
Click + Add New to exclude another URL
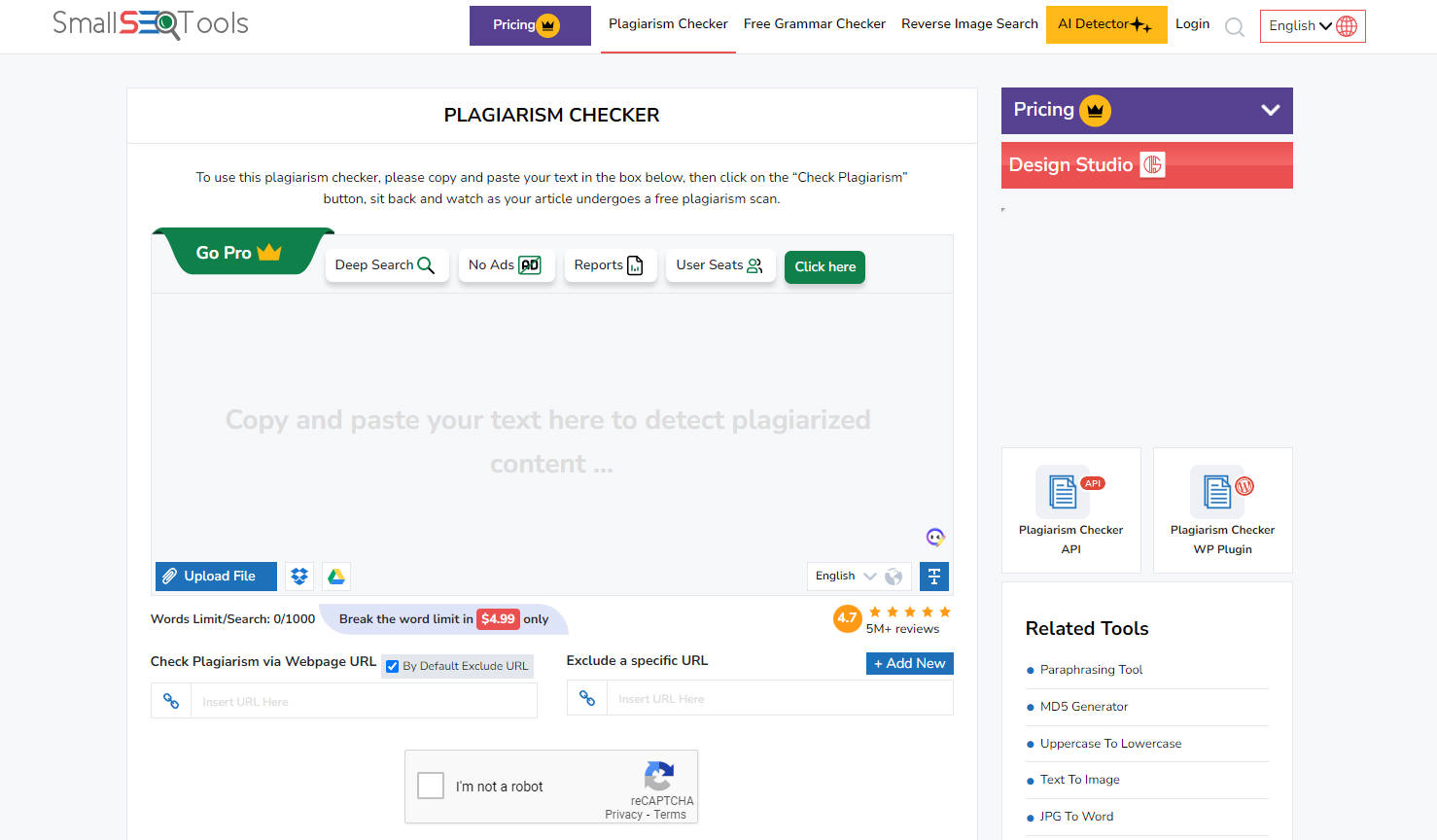coord(909,663)
